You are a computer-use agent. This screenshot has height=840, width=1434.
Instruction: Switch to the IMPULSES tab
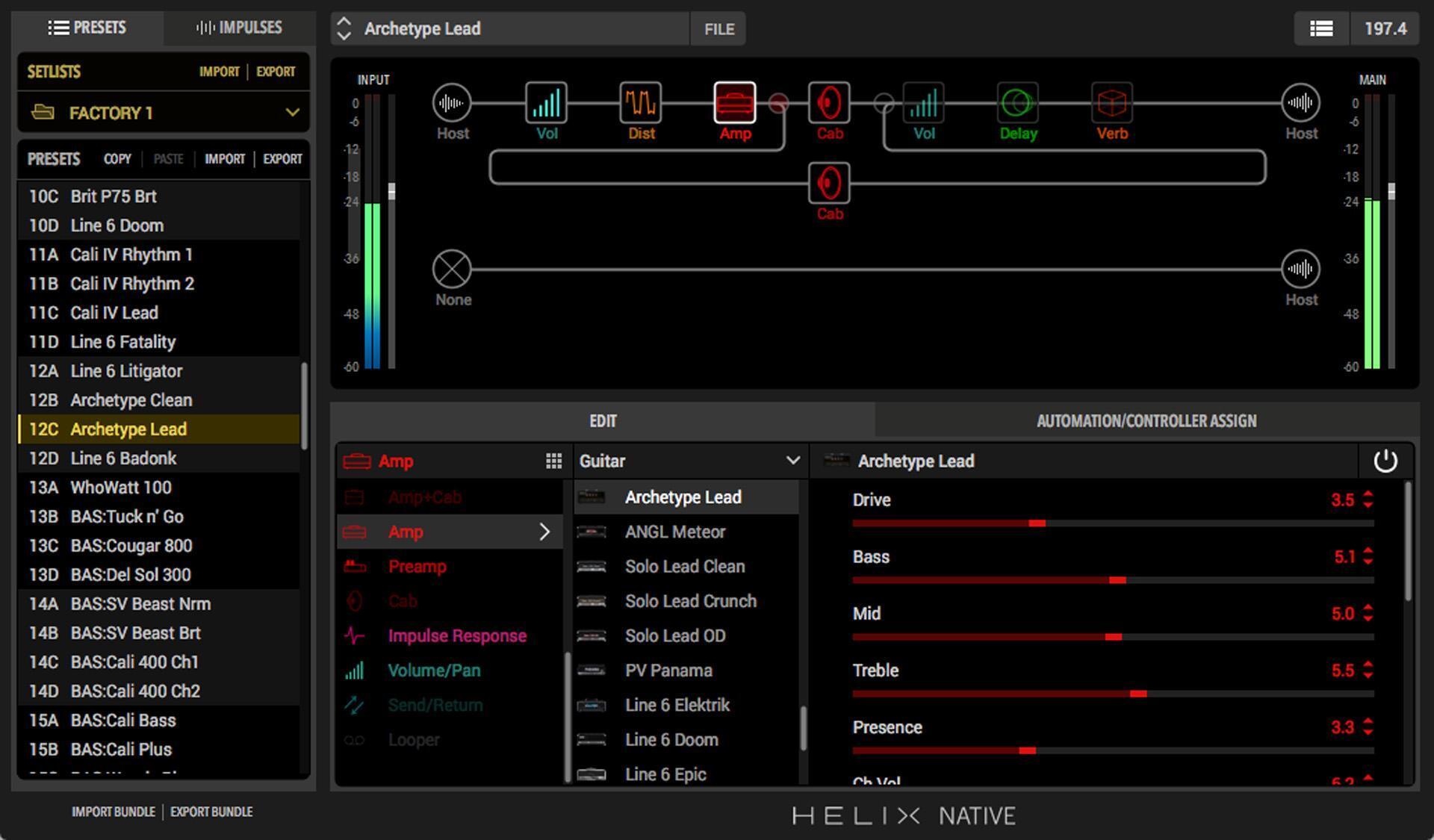239,28
